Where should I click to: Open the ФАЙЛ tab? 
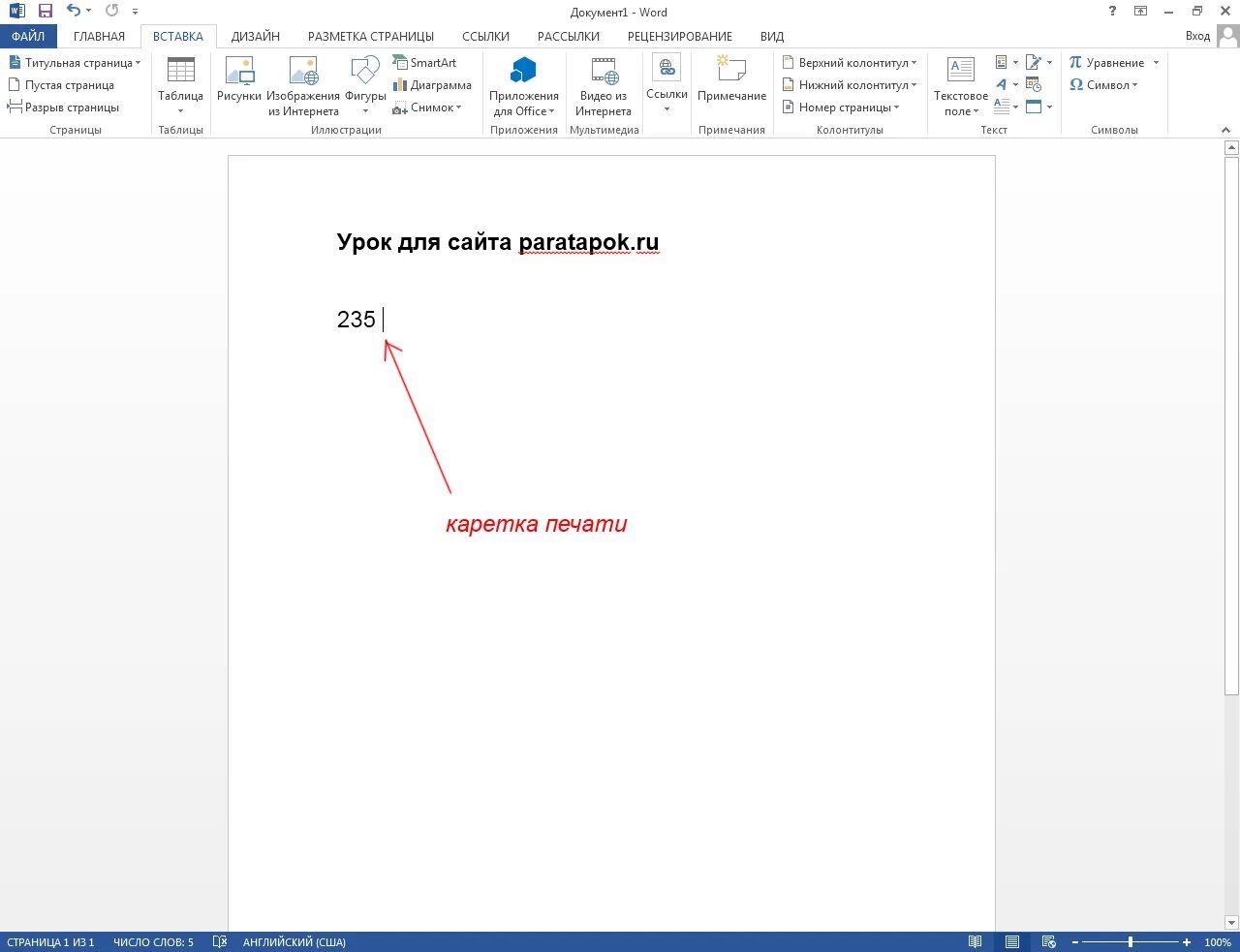[x=28, y=36]
